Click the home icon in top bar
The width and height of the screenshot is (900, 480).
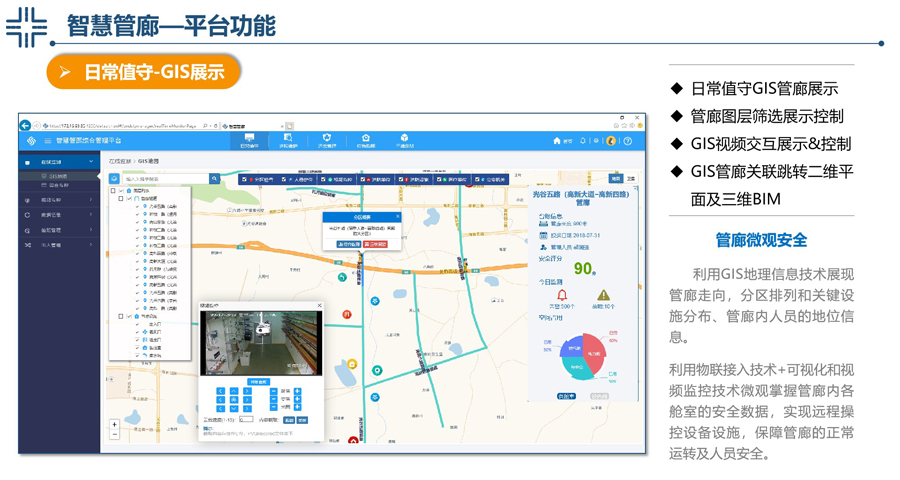557,141
